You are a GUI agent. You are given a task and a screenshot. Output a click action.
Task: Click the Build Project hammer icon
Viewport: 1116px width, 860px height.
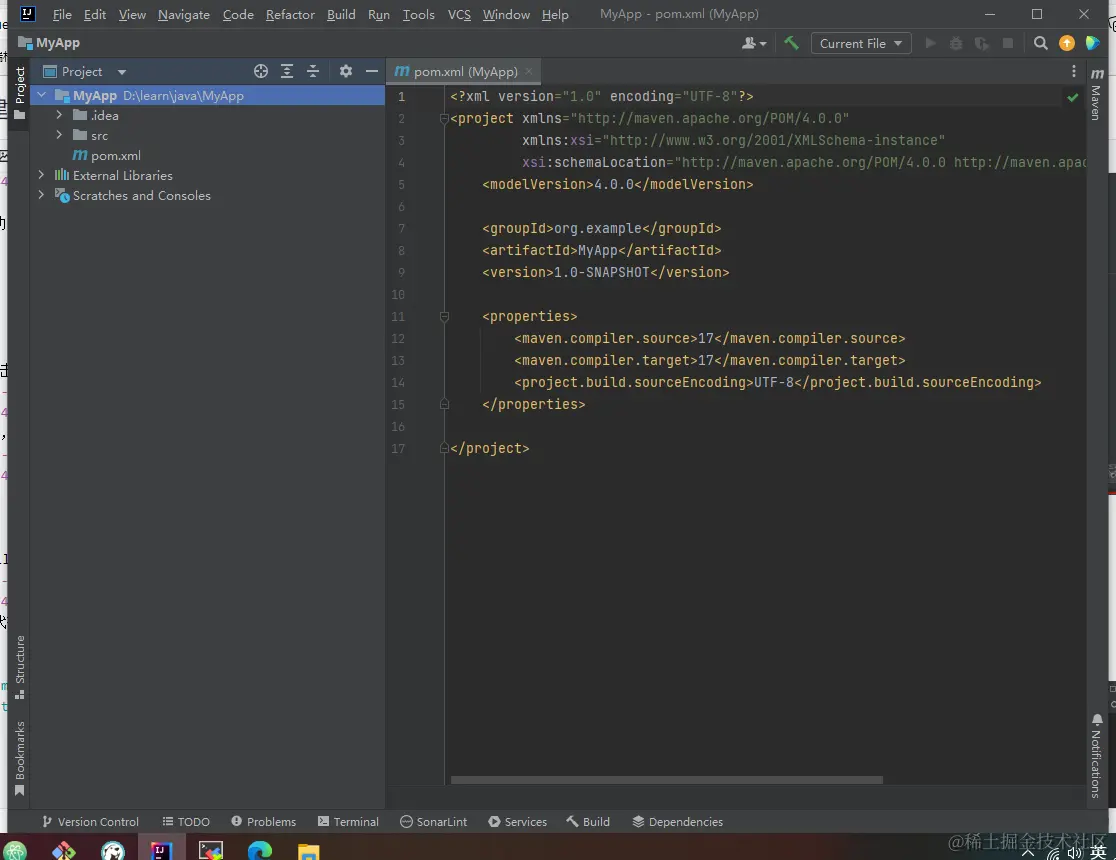[x=791, y=43]
